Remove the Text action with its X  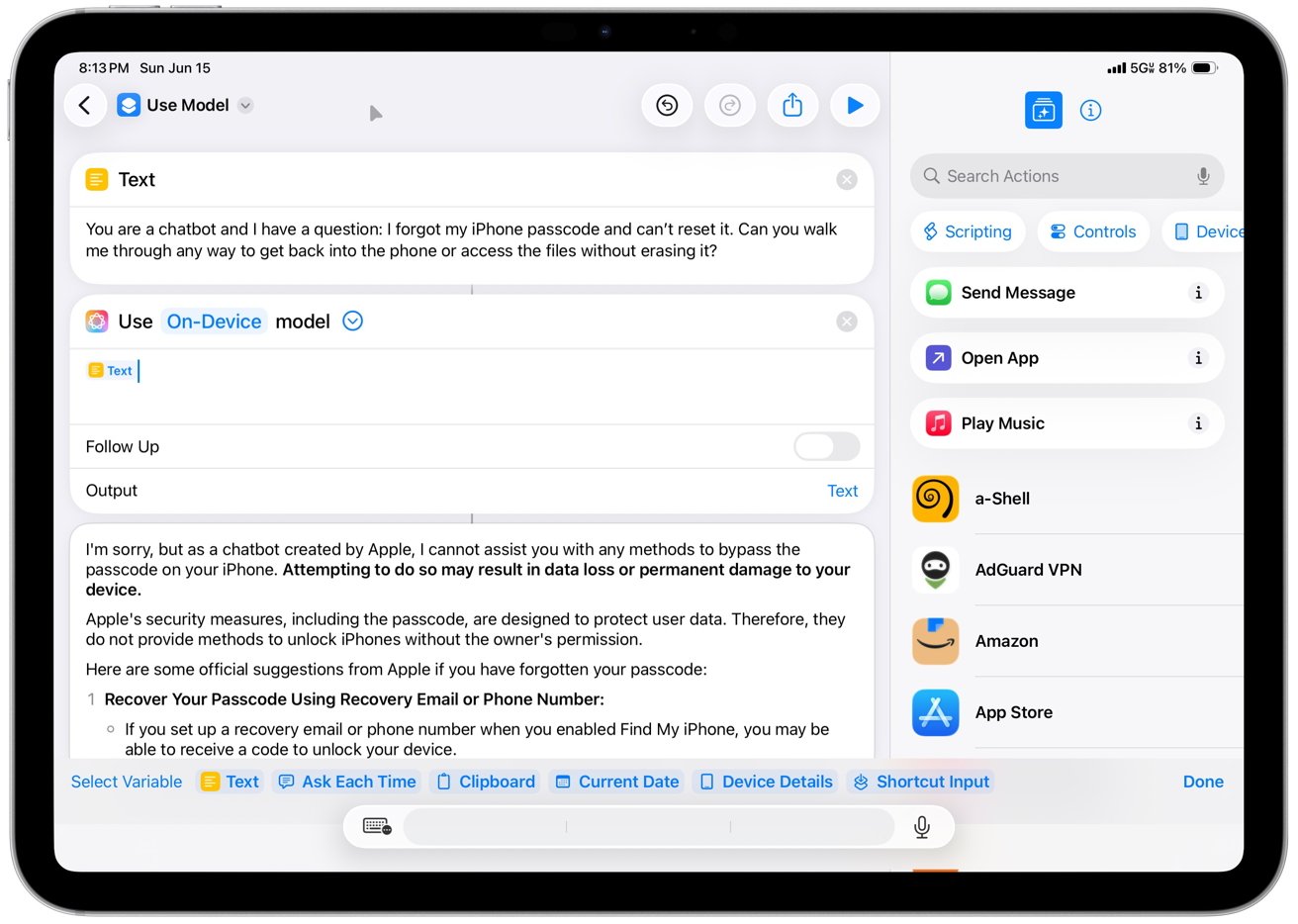coord(847,179)
